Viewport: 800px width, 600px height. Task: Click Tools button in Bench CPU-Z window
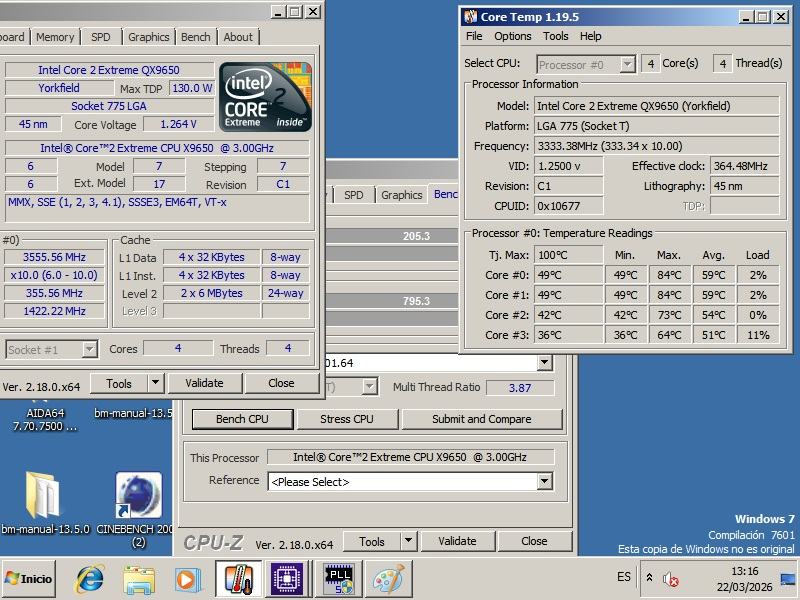point(372,541)
